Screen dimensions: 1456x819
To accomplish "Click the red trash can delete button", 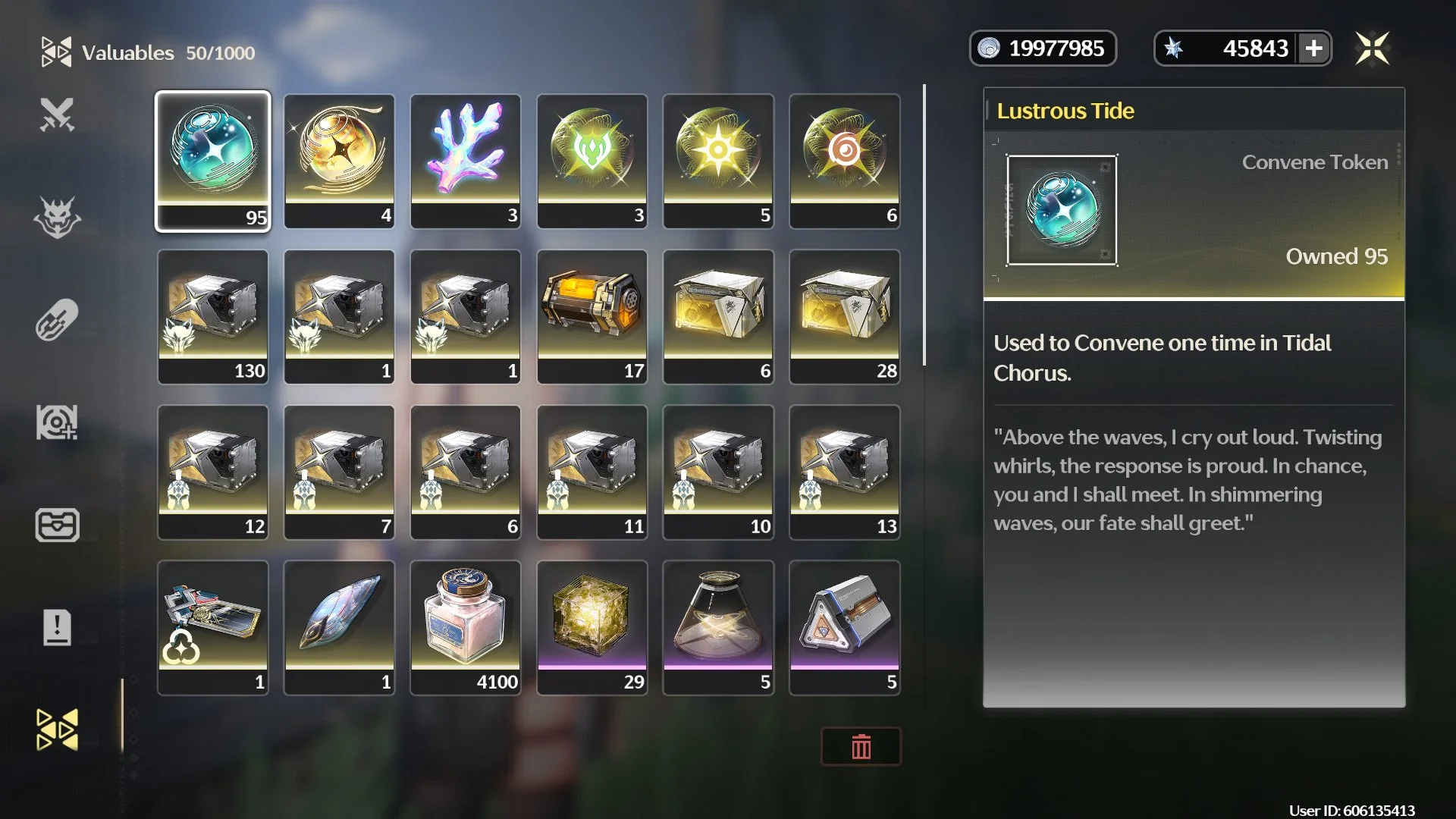I will tap(861, 747).
